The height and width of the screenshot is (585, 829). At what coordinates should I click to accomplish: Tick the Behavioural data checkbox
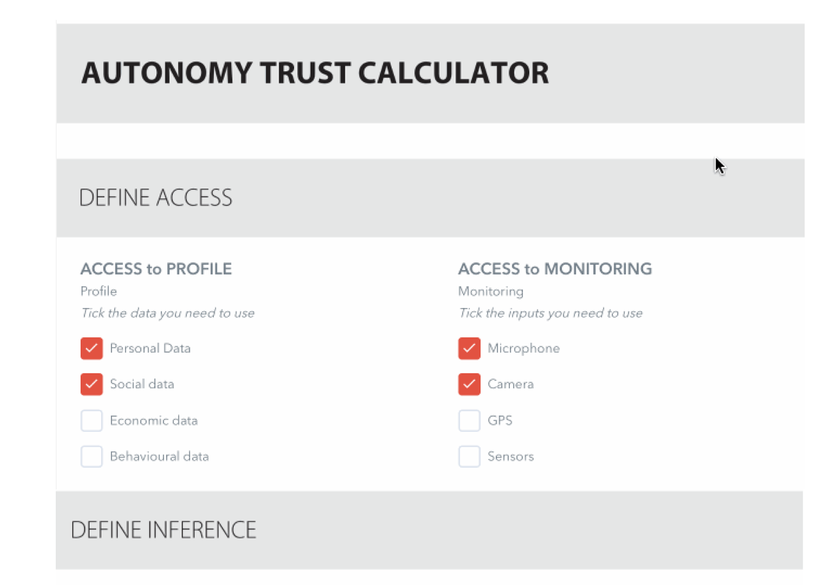tap(91, 456)
